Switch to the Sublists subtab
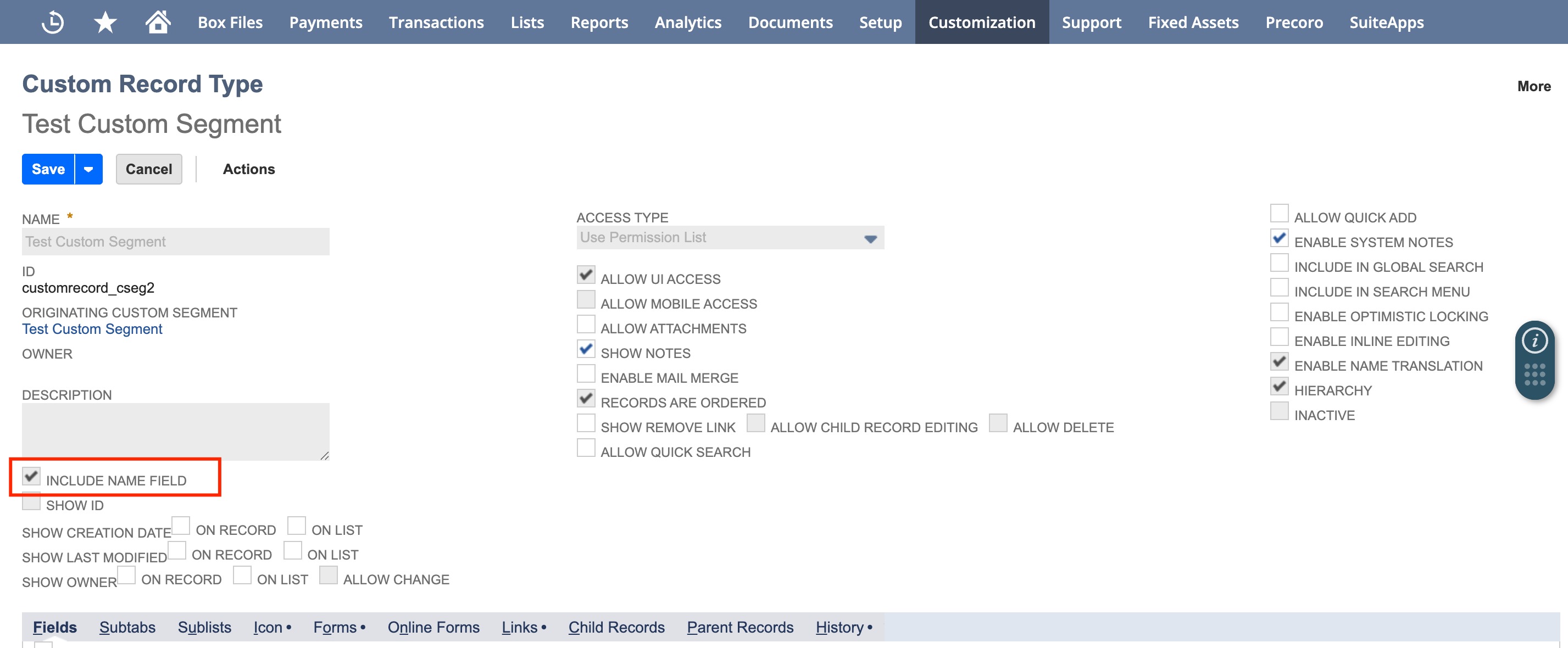 [204, 627]
